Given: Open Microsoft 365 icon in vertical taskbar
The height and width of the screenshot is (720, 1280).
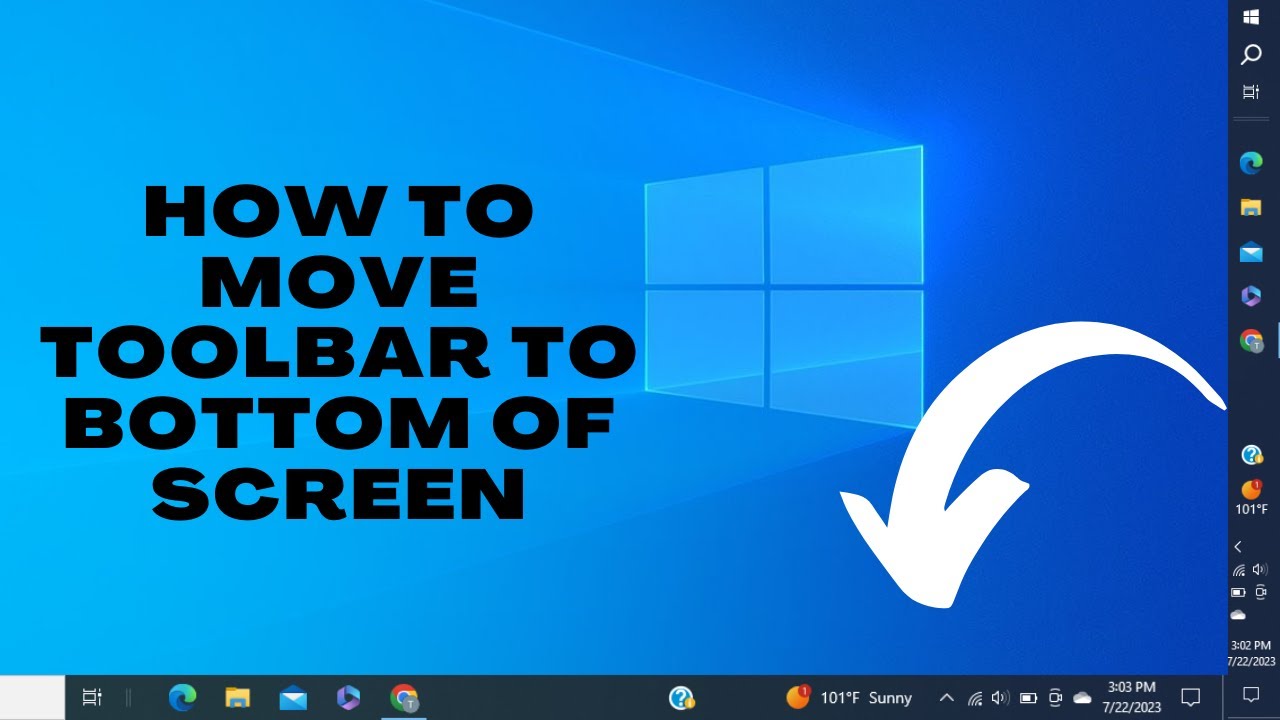Looking at the screenshot, I should click(x=1251, y=296).
